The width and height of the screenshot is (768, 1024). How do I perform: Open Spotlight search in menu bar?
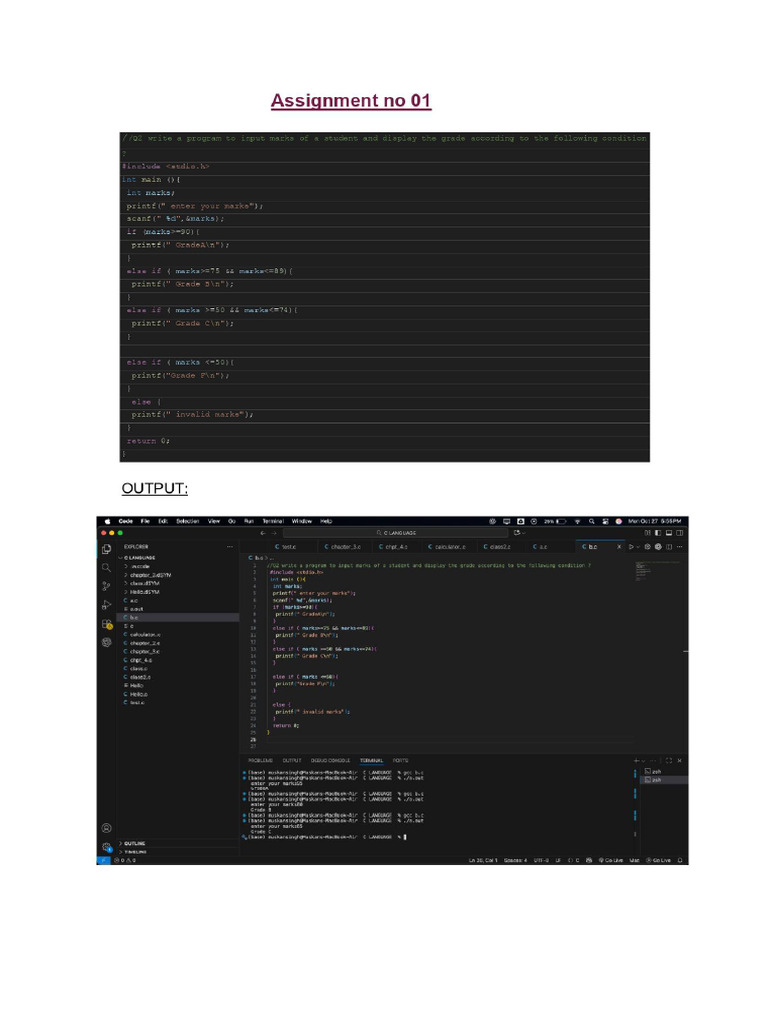coord(592,521)
